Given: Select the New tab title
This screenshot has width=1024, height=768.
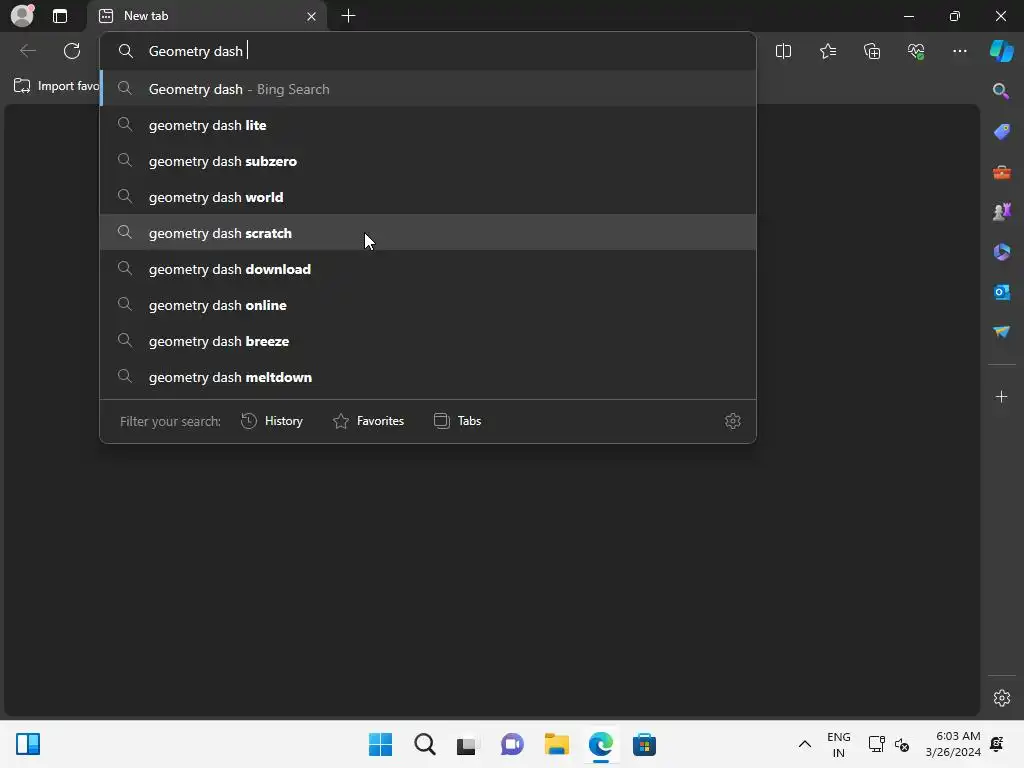Looking at the screenshot, I should (146, 16).
